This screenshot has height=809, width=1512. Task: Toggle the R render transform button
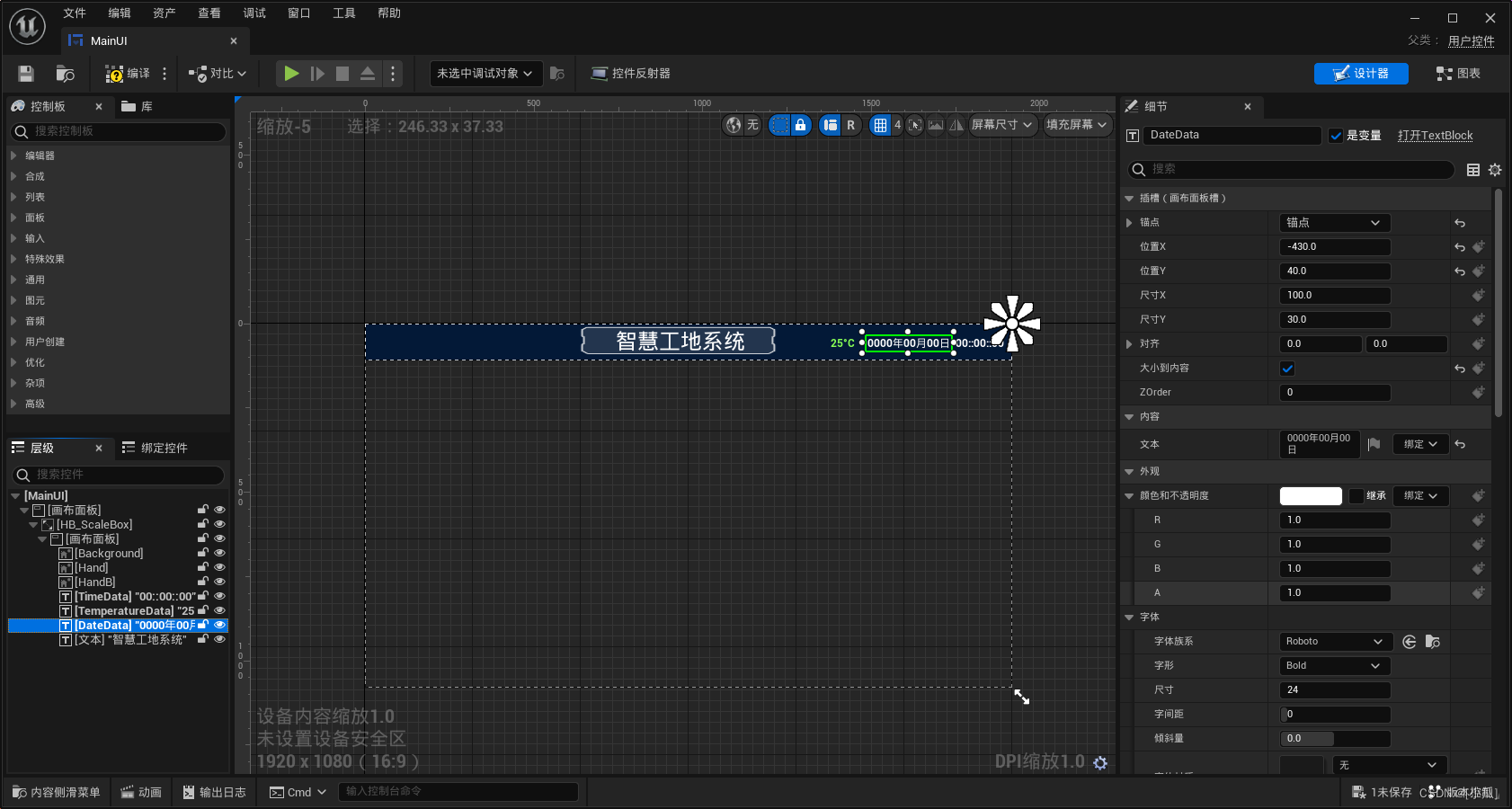850,125
